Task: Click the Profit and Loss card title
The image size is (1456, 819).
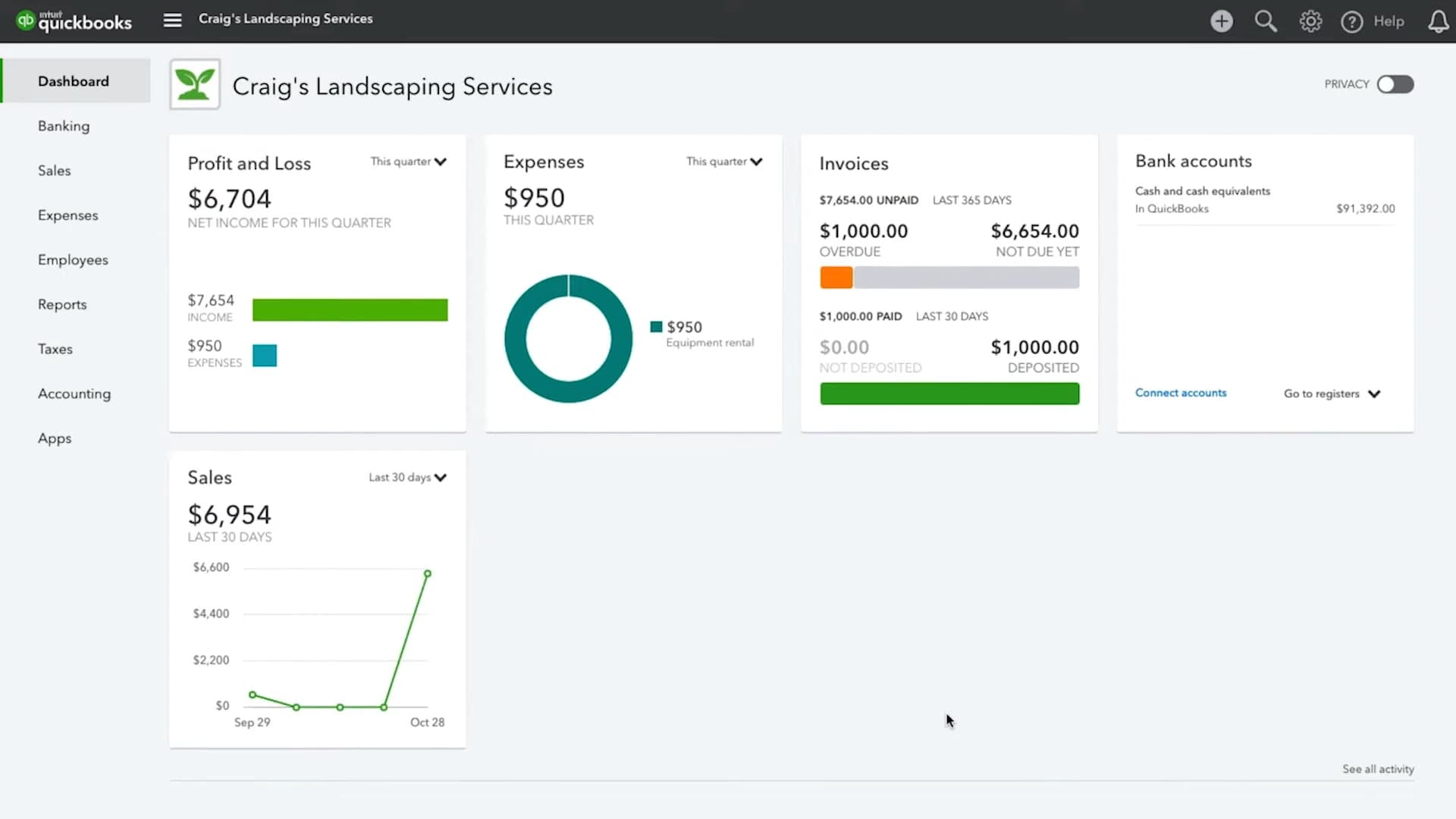Action: click(x=249, y=163)
